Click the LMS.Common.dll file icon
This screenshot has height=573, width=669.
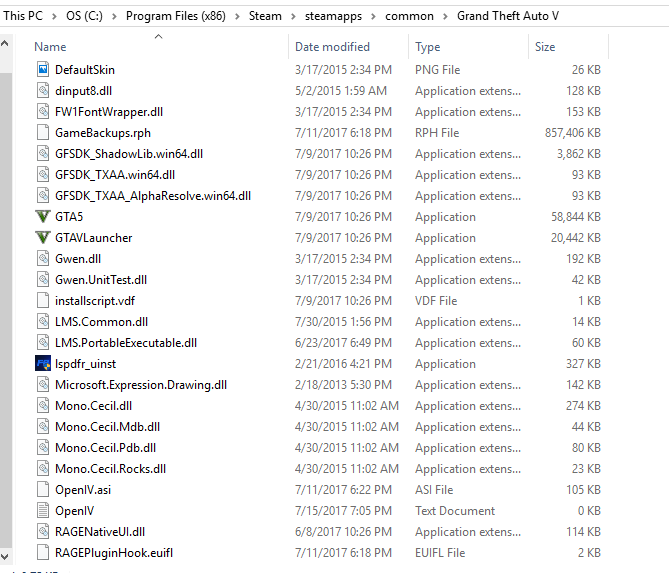tap(43, 321)
